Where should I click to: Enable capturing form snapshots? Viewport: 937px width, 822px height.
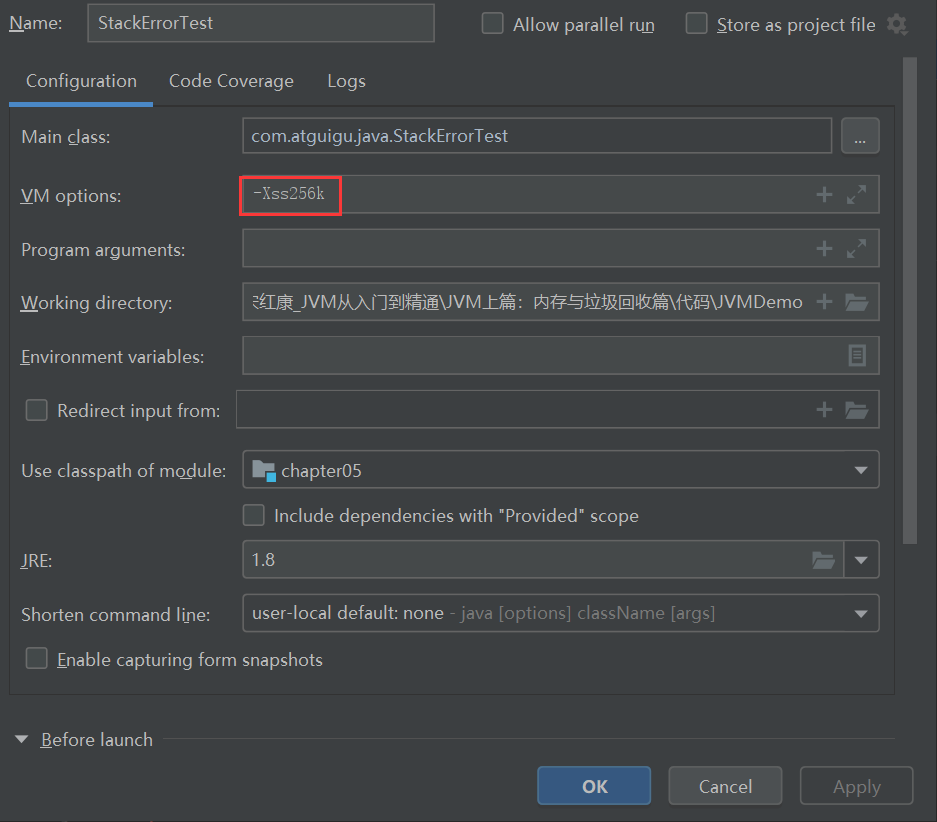[x=37, y=658]
